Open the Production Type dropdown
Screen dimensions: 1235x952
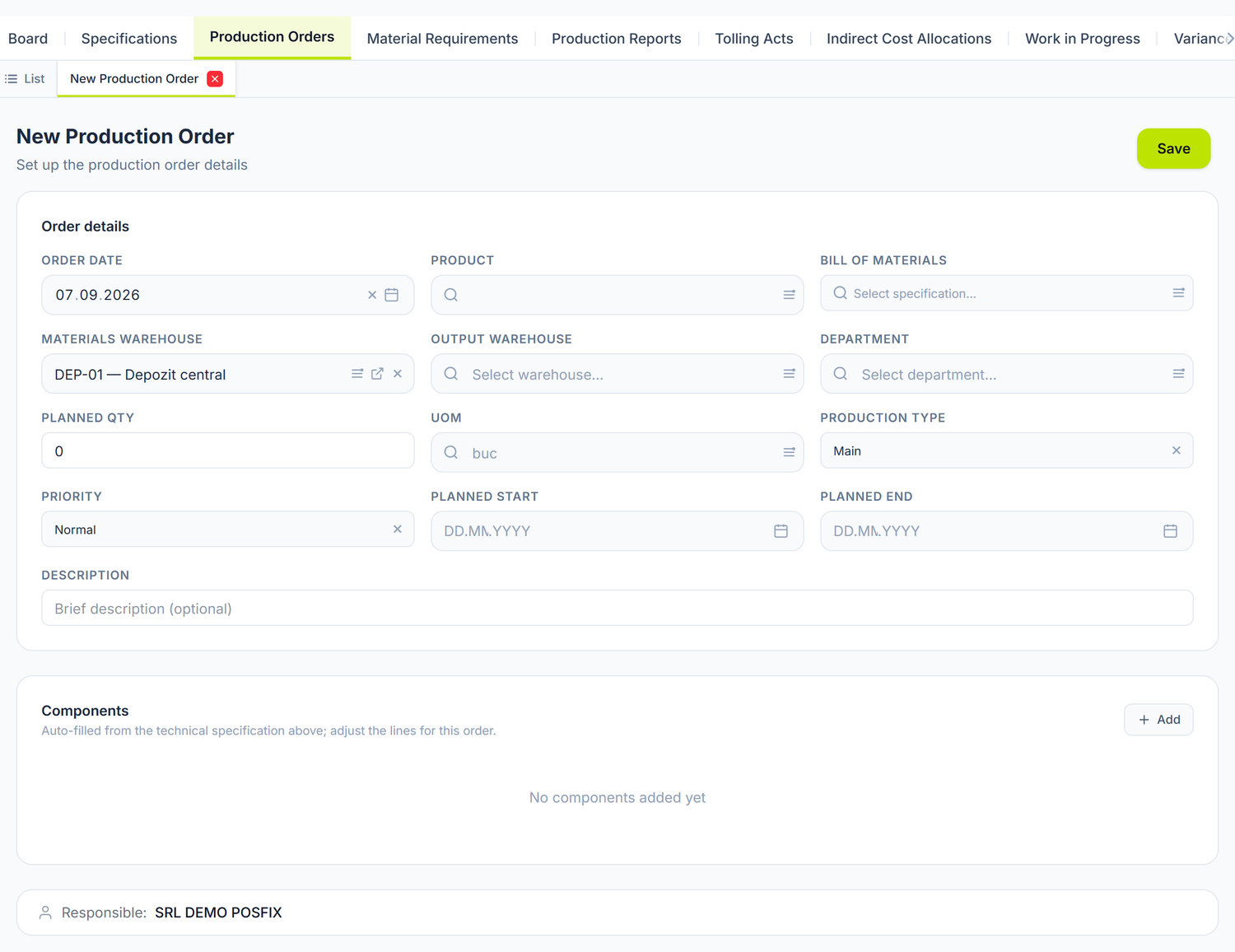(x=1007, y=450)
